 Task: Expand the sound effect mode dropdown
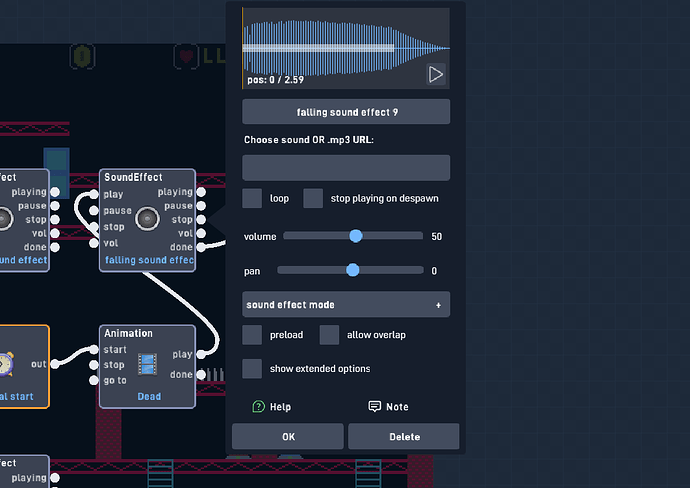coord(346,305)
